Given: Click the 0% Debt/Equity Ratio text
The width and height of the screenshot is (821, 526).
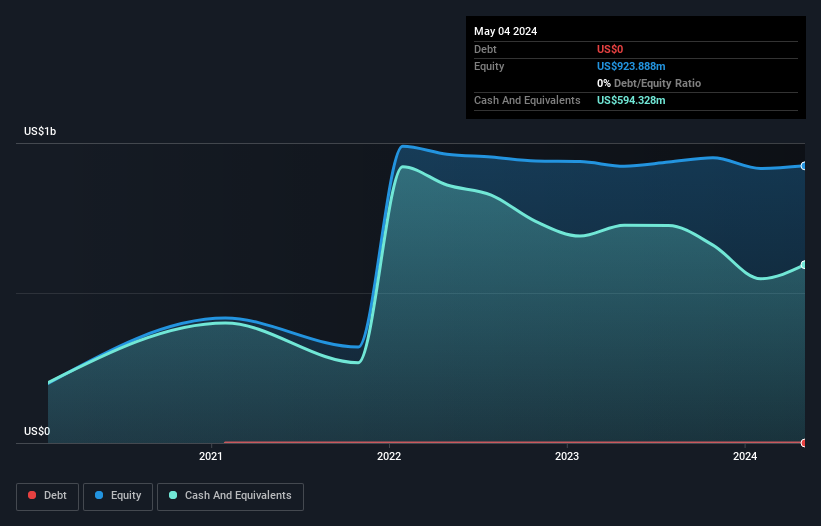Looking at the screenshot, I should 649,83.
